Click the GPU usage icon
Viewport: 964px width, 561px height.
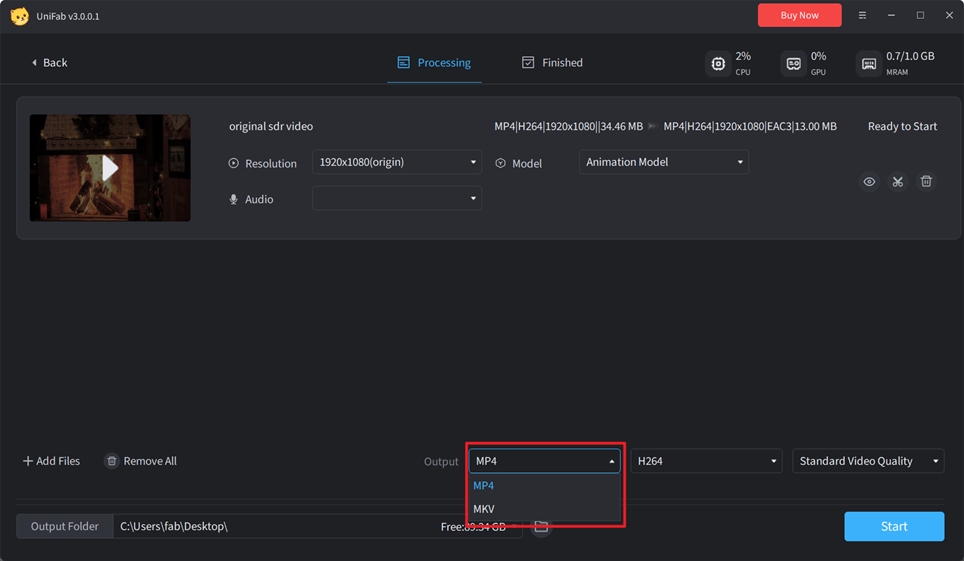[793, 63]
